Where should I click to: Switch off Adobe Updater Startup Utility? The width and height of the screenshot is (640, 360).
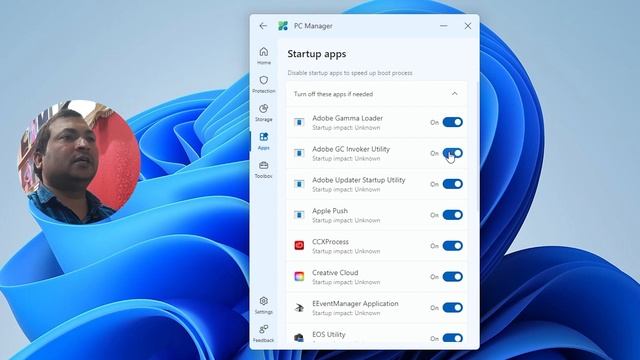point(453,184)
